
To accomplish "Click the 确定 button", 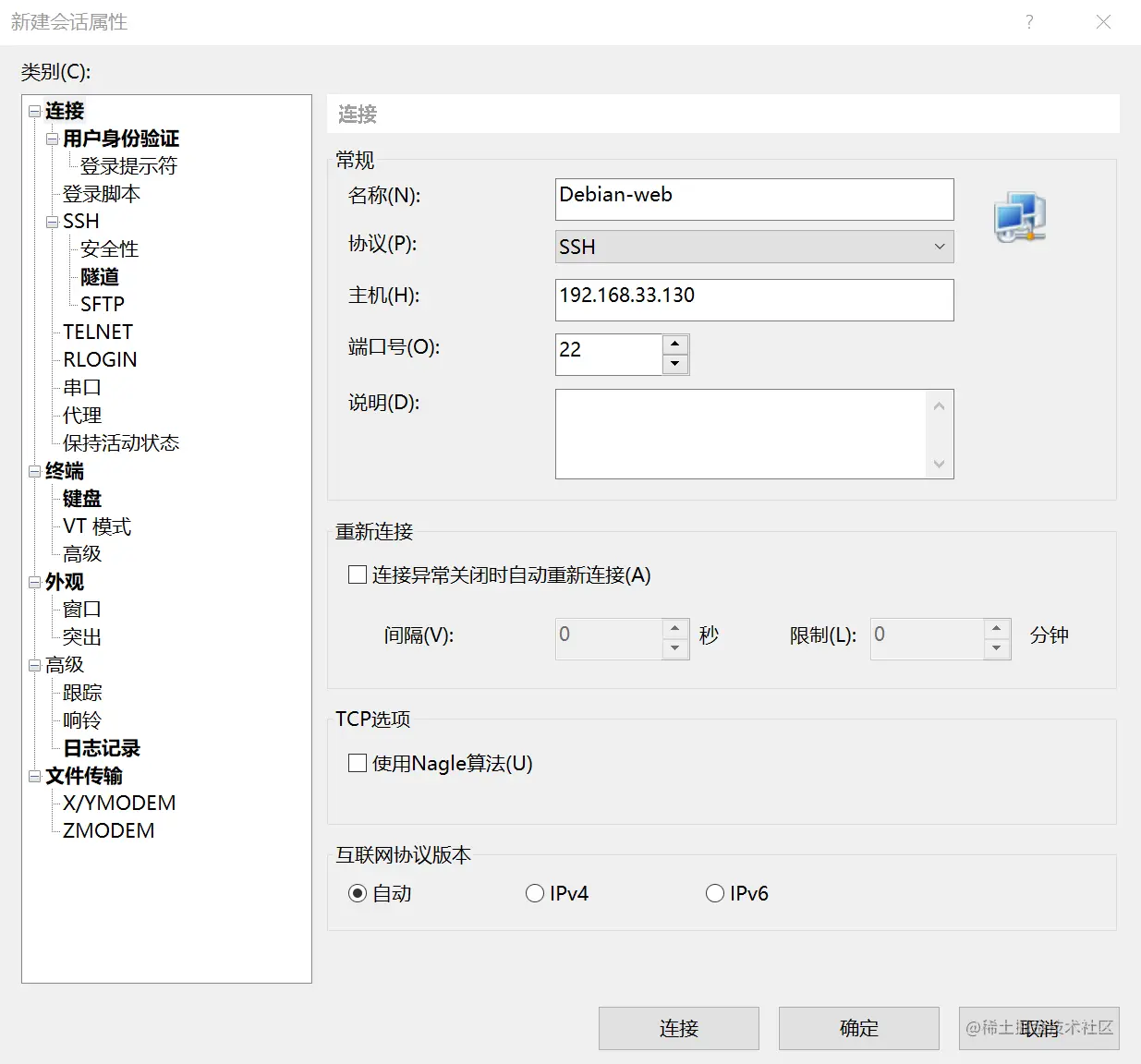I will coord(859,1028).
